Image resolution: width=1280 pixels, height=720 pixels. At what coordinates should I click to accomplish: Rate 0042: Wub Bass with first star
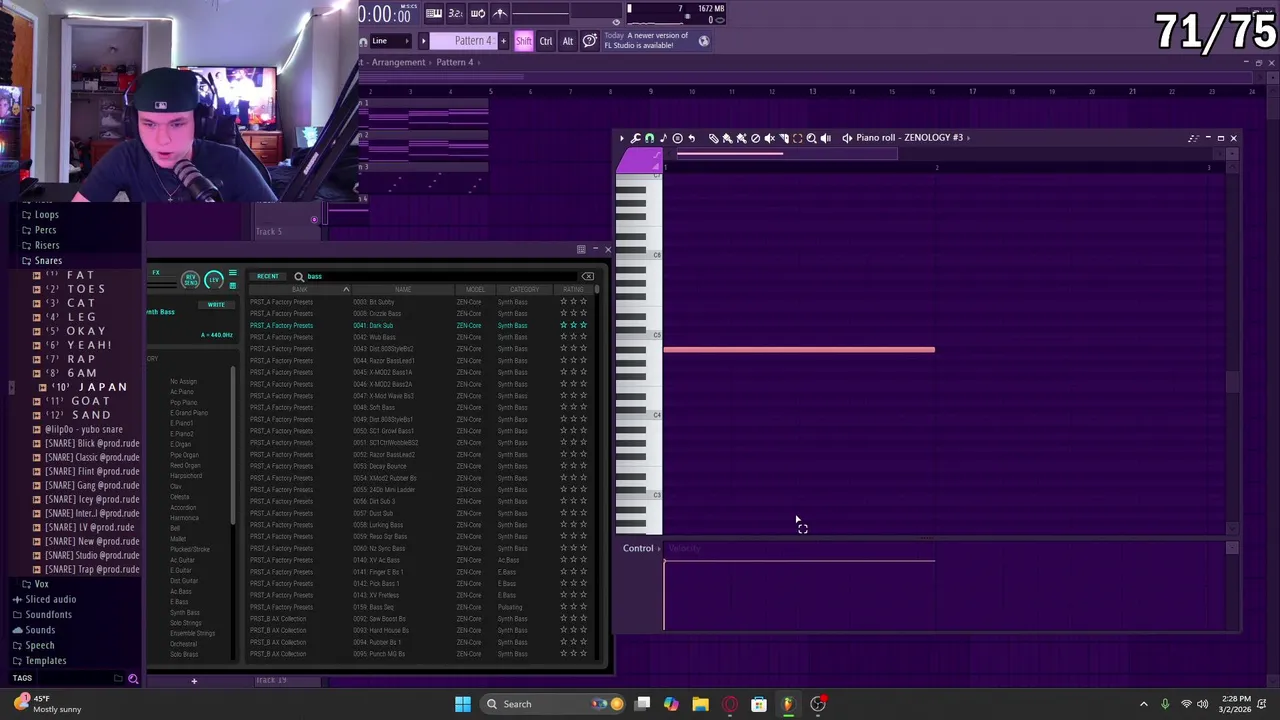click(563, 337)
